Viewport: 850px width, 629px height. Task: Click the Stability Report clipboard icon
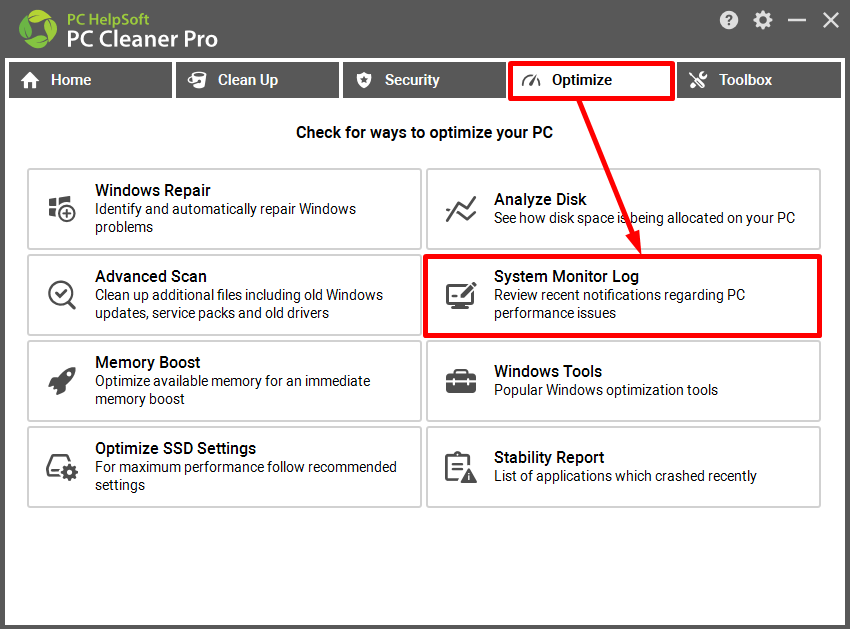tap(461, 467)
